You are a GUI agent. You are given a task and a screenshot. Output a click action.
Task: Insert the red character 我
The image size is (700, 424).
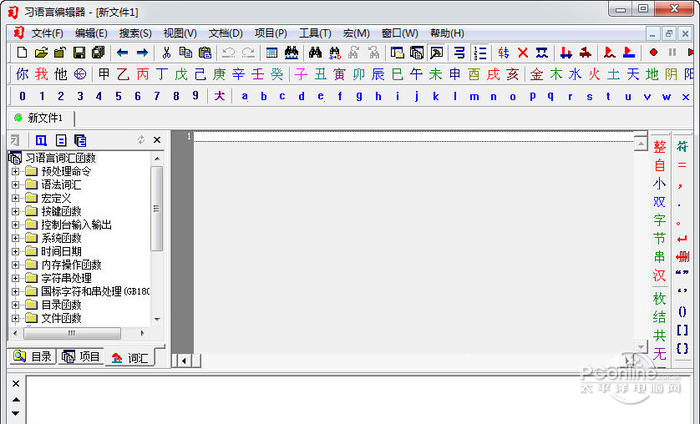coord(41,74)
